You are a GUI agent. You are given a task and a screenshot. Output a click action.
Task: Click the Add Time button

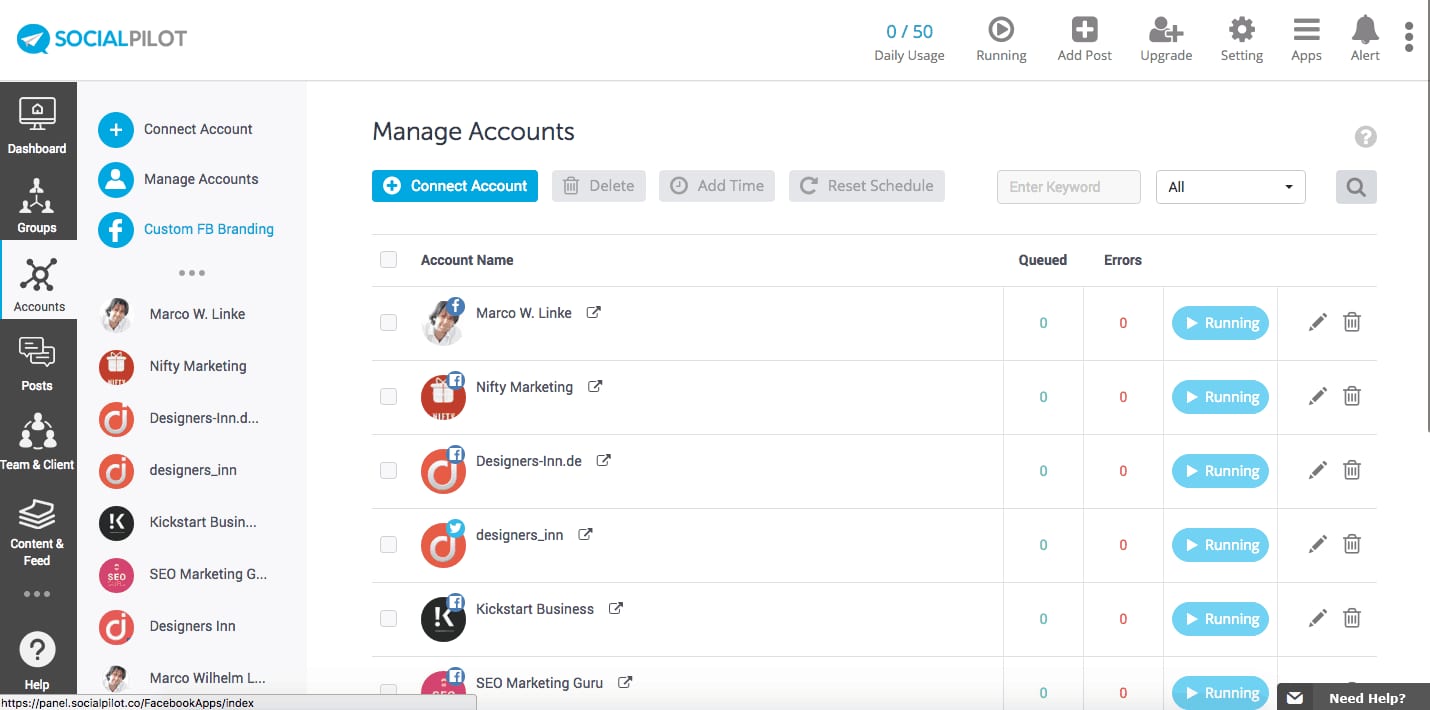click(x=717, y=186)
